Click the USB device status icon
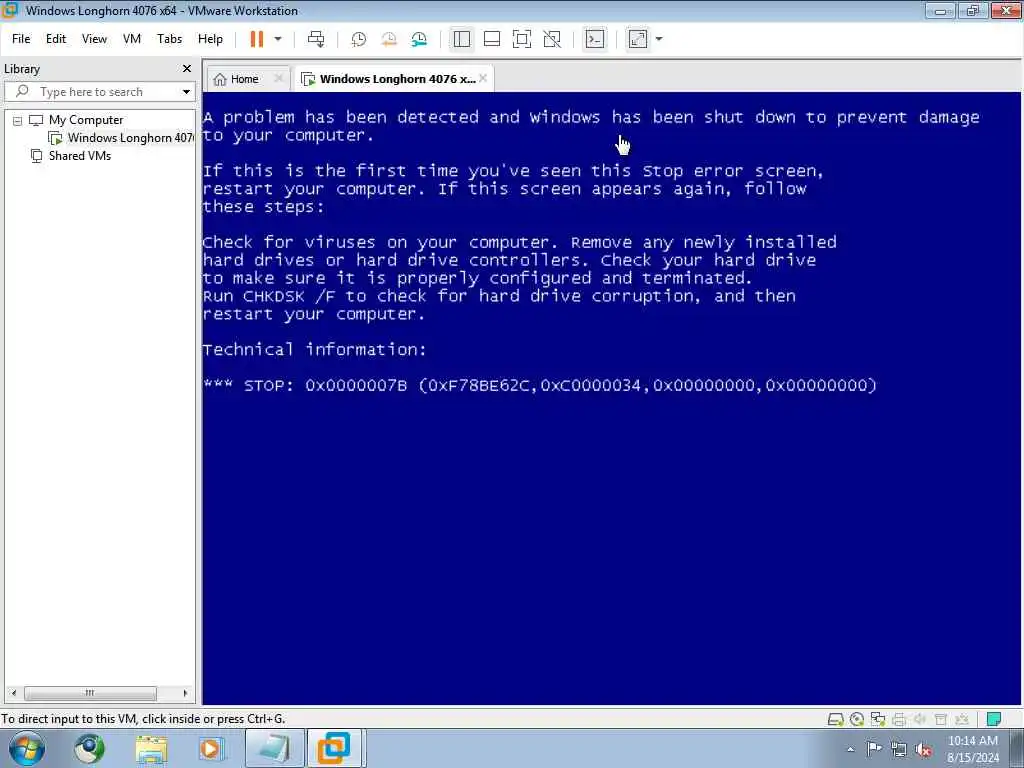The width and height of the screenshot is (1024, 768). (940, 720)
